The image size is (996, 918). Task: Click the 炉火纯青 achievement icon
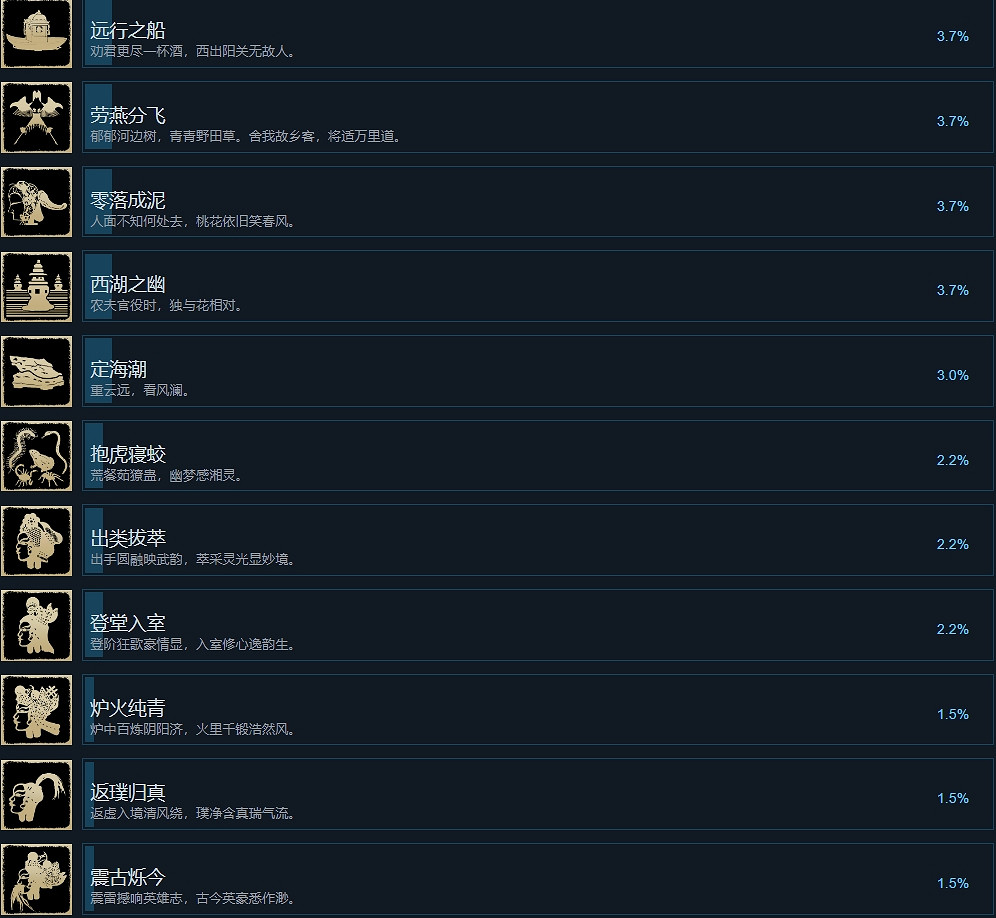pyautogui.click(x=36, y=710)
